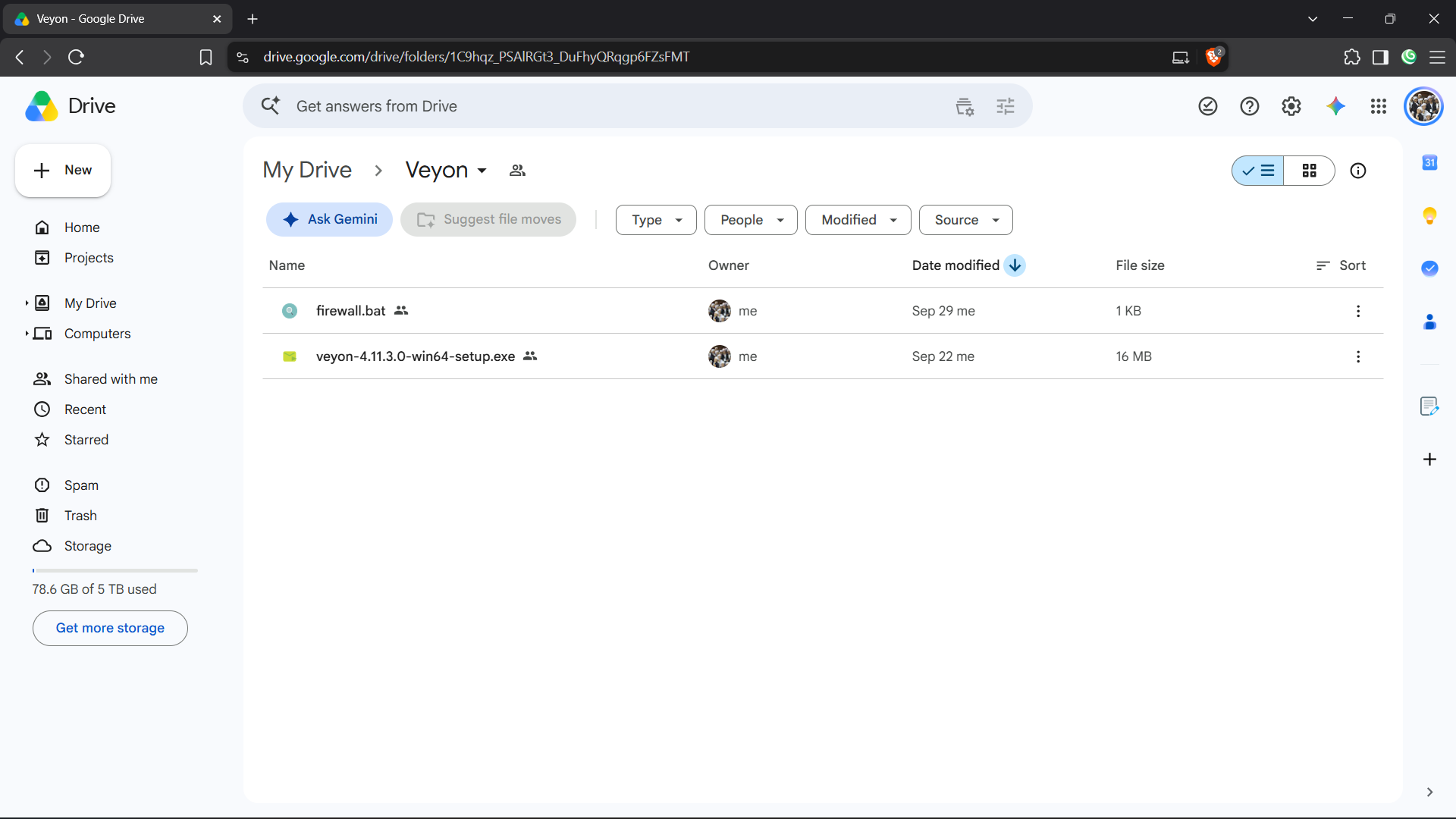Open the Drive logo home link
The height and width of the screenshot is (819, 1456).
[71, 106]
